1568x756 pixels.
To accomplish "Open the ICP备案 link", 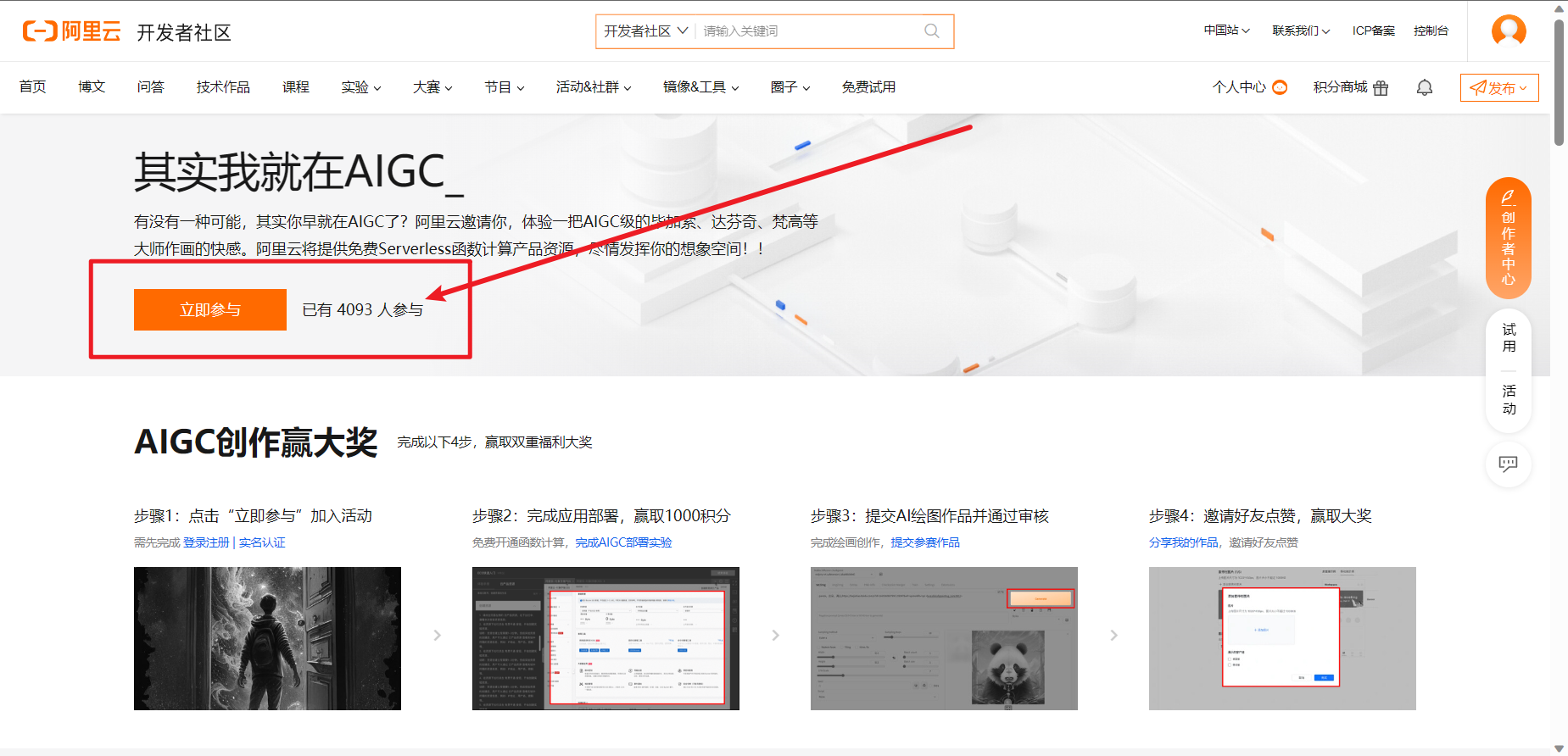I will click(1374, 31).
